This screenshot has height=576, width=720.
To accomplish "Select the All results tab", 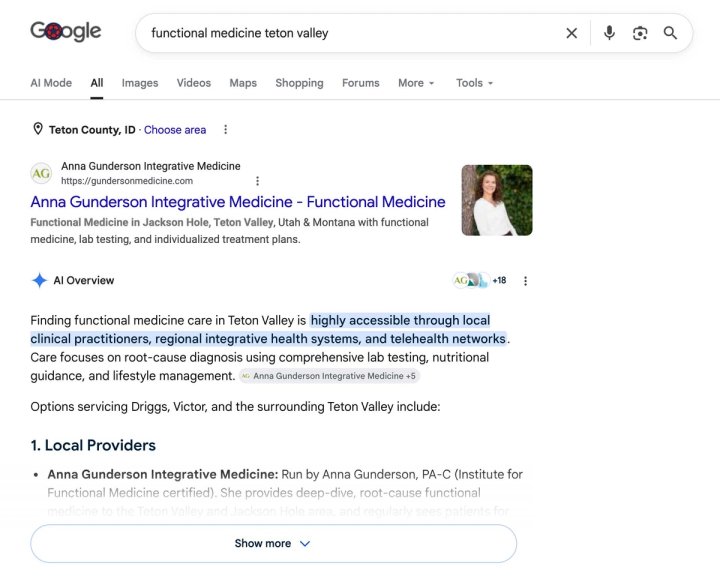I will tap(97, 83).
